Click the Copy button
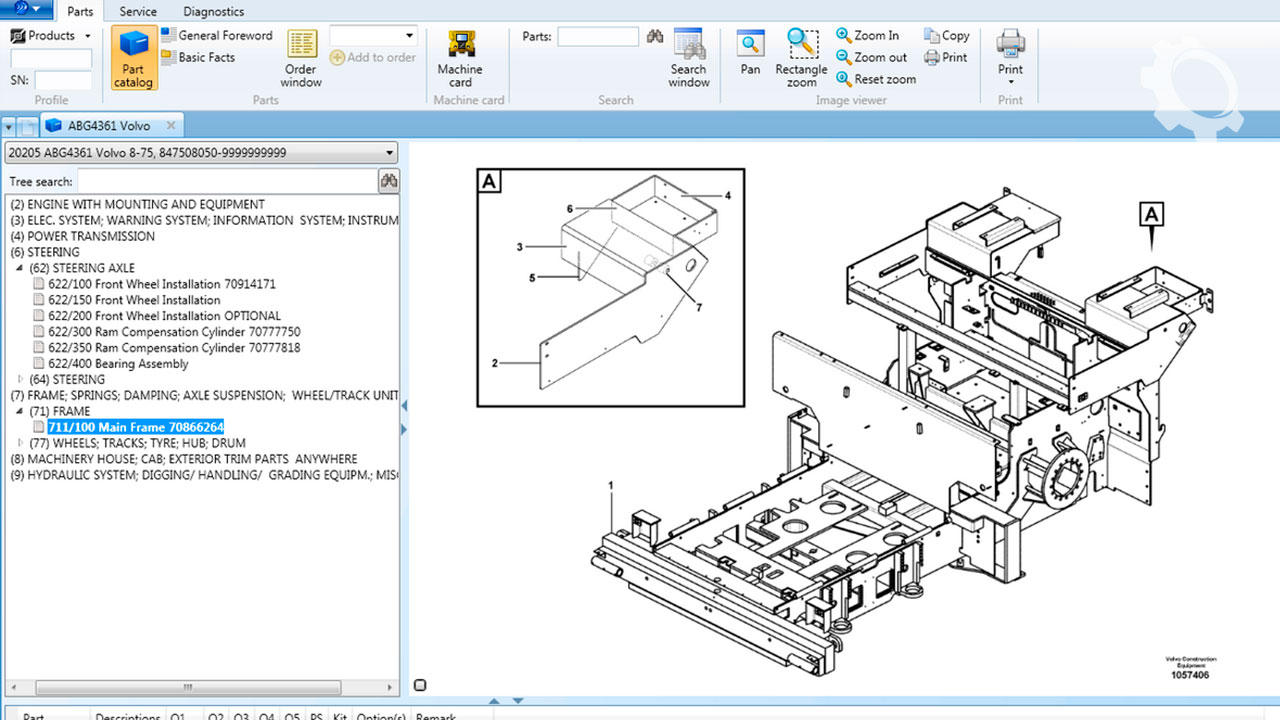This screenshot has height=720, width=1280. coord(947,35)
